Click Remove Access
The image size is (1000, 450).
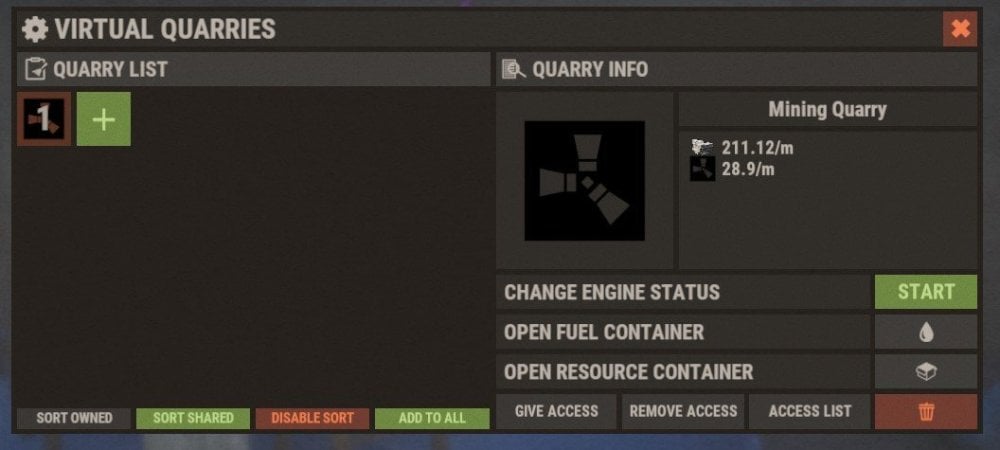[x=683, y=412]
